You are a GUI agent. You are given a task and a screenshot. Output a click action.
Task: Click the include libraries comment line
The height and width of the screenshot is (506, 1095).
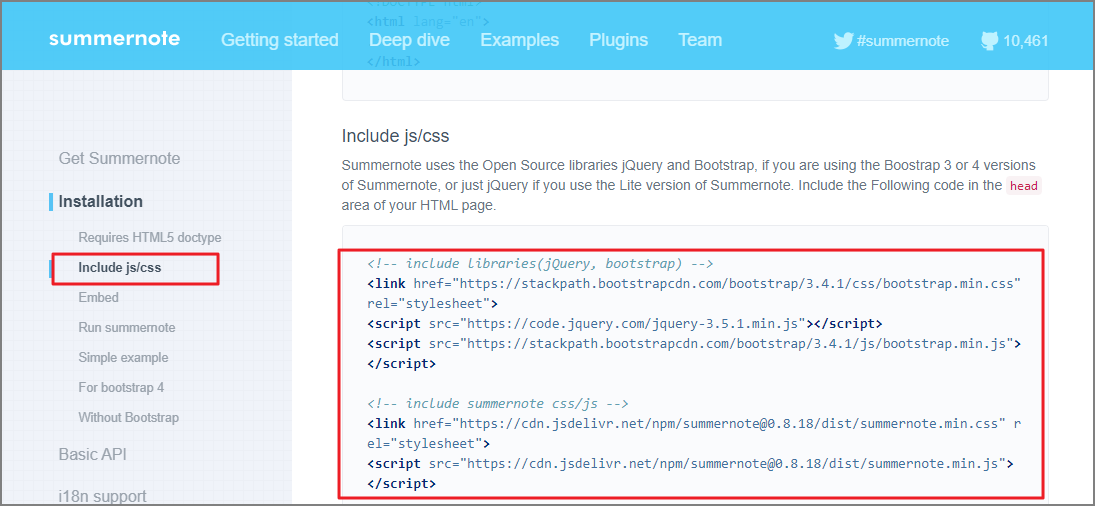click(540, 264)
